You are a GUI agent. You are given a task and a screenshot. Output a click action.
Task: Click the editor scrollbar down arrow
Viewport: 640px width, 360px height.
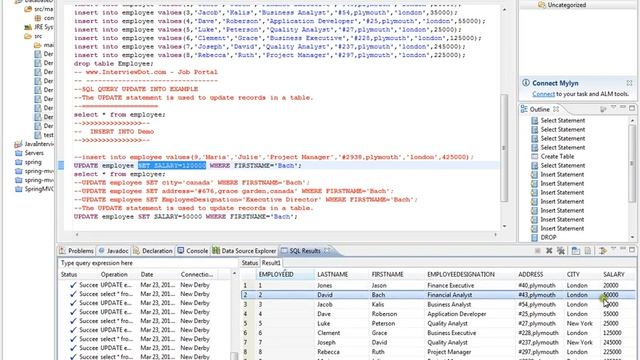pyautogui.click(x=504, y=226)
